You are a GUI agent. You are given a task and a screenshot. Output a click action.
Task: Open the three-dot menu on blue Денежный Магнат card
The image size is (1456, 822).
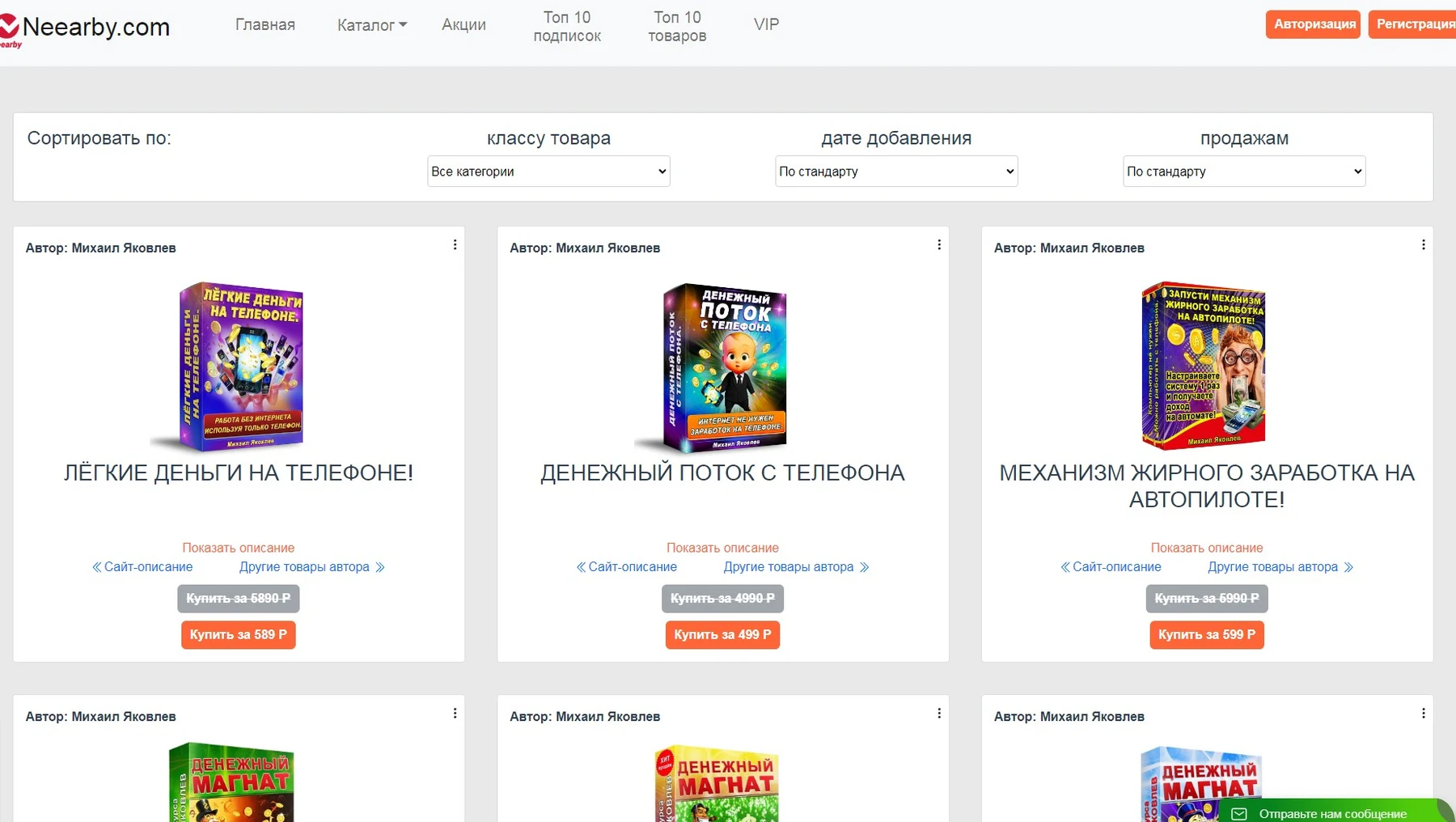pos(1424,713)
